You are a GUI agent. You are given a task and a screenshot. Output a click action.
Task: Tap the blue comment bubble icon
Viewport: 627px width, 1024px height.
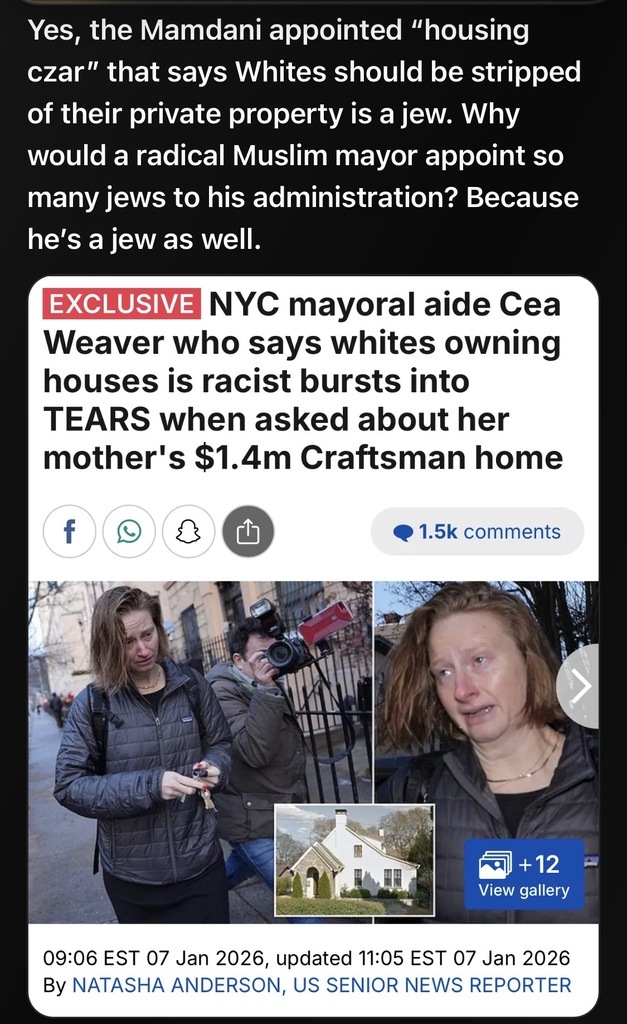click(x=403, y=533)
